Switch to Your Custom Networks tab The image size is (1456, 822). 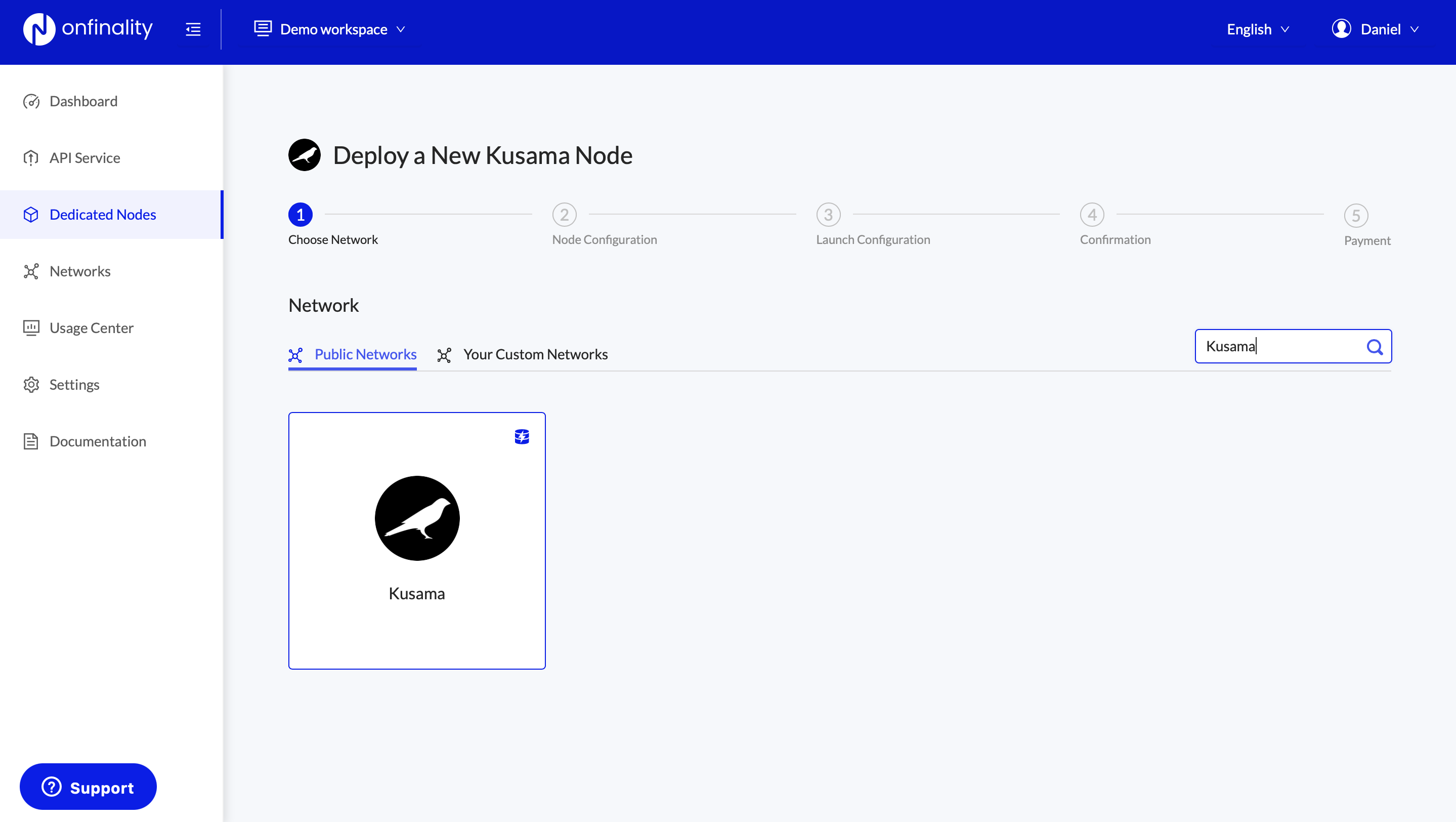[x=535, y=354]
